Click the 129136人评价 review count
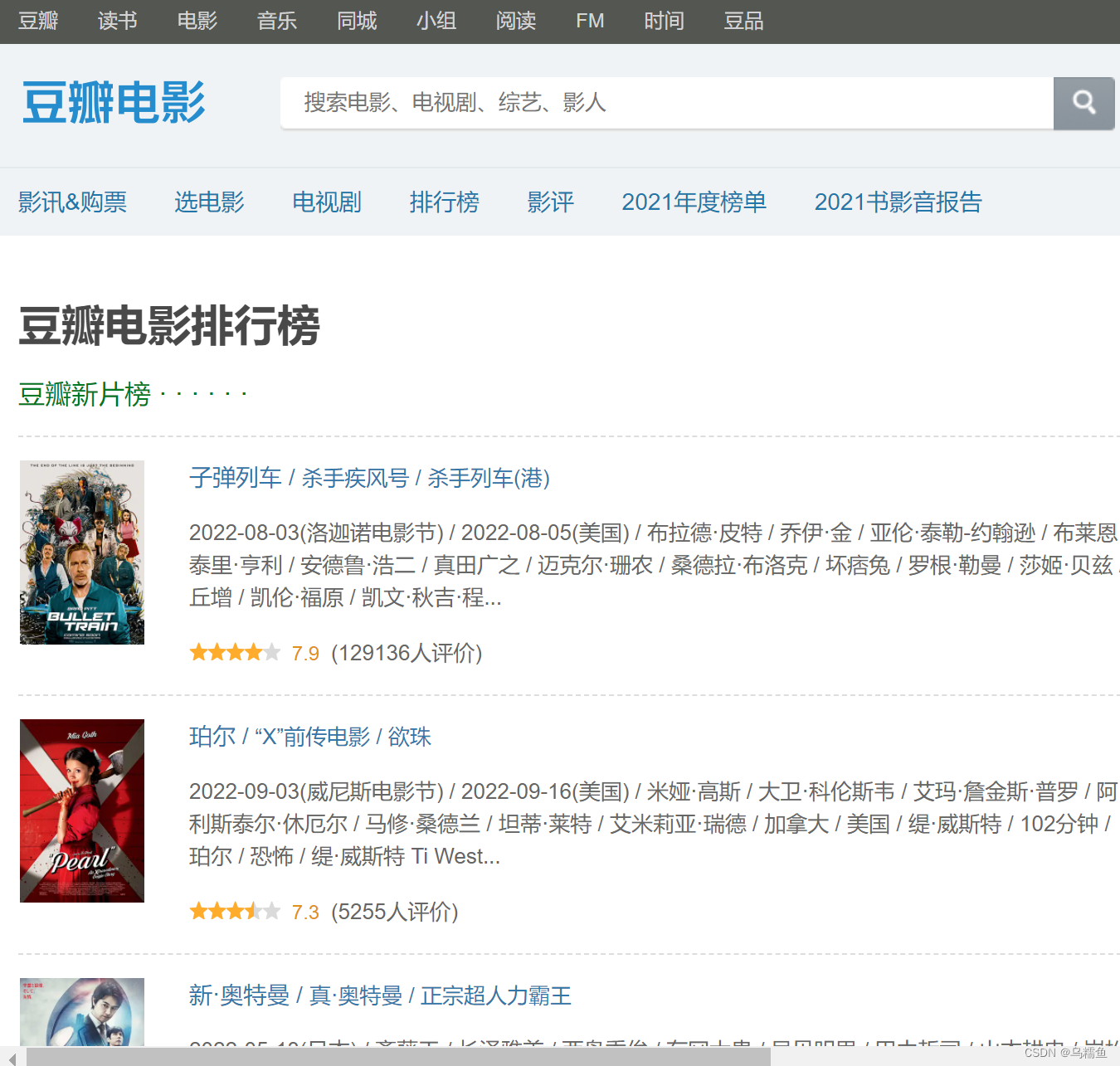Screen dimensions: 1120x1066 tap(407, 653)
